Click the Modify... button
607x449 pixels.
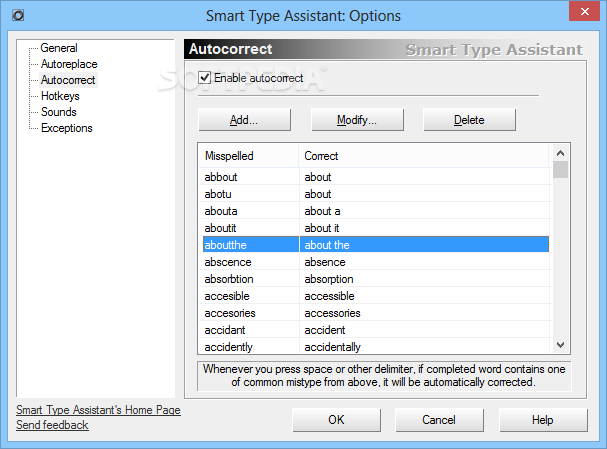[x=357, y=120]
